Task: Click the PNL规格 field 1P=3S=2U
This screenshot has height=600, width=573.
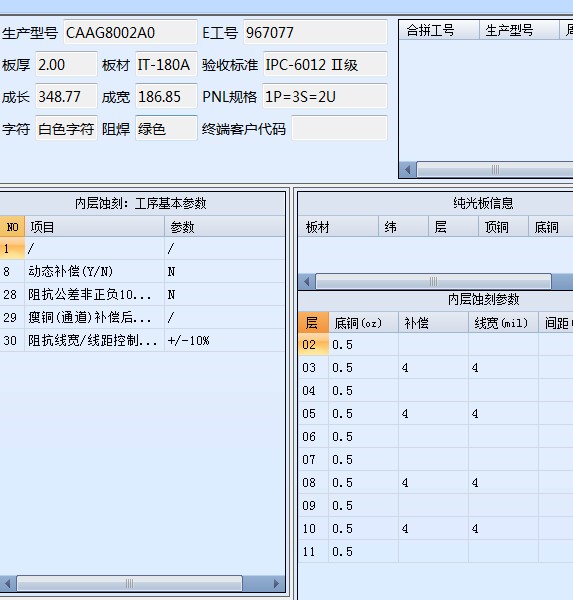Action: point(325,96)
